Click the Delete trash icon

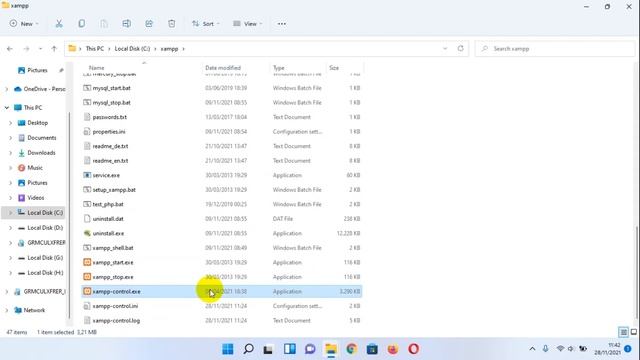coord(171,24)
